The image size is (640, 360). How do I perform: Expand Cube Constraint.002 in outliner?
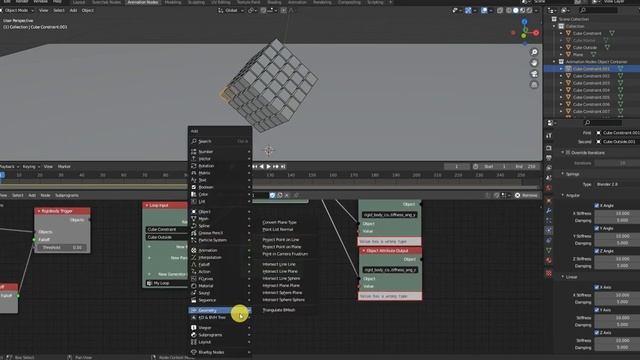tap(561, 76)
